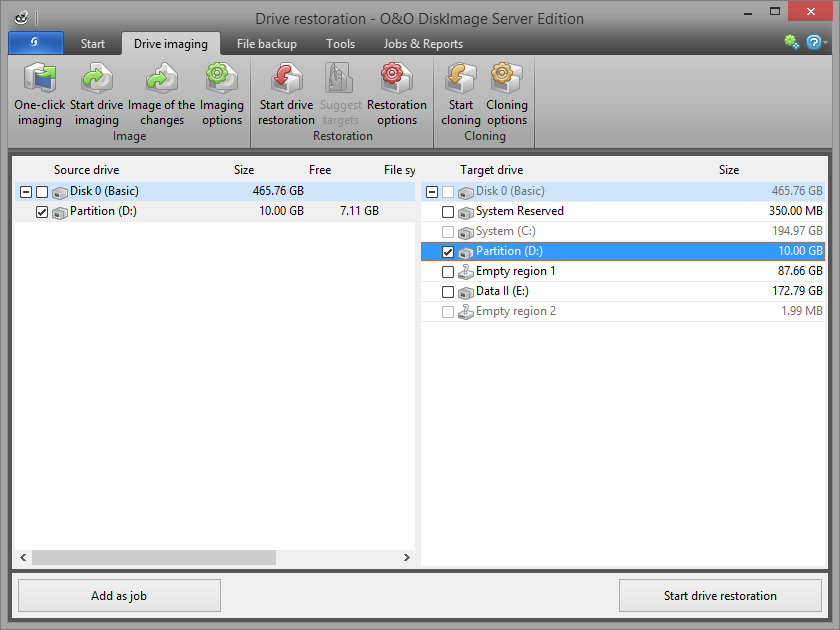Check the System (C:) checkbox
Screen dimensions: 840x630
[448, 232]
